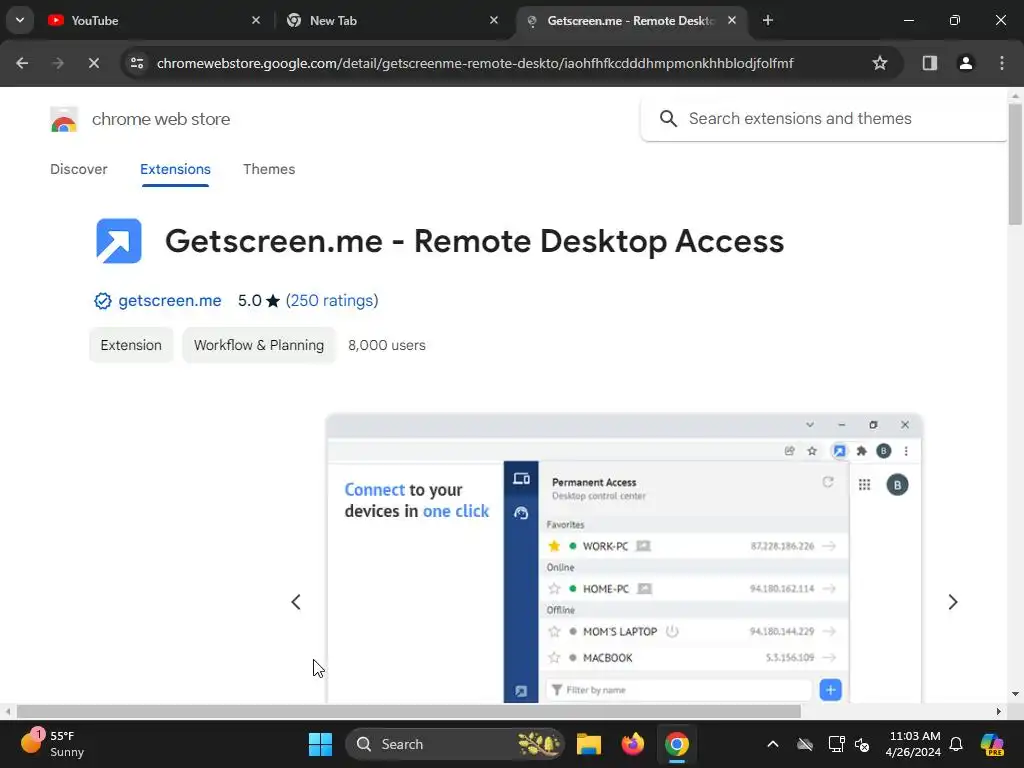Click the display network tray icon

836,744
